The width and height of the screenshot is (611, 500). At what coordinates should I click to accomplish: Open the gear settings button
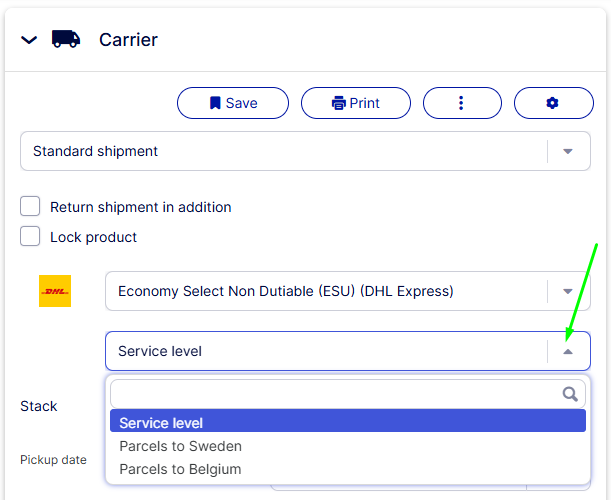554,103
